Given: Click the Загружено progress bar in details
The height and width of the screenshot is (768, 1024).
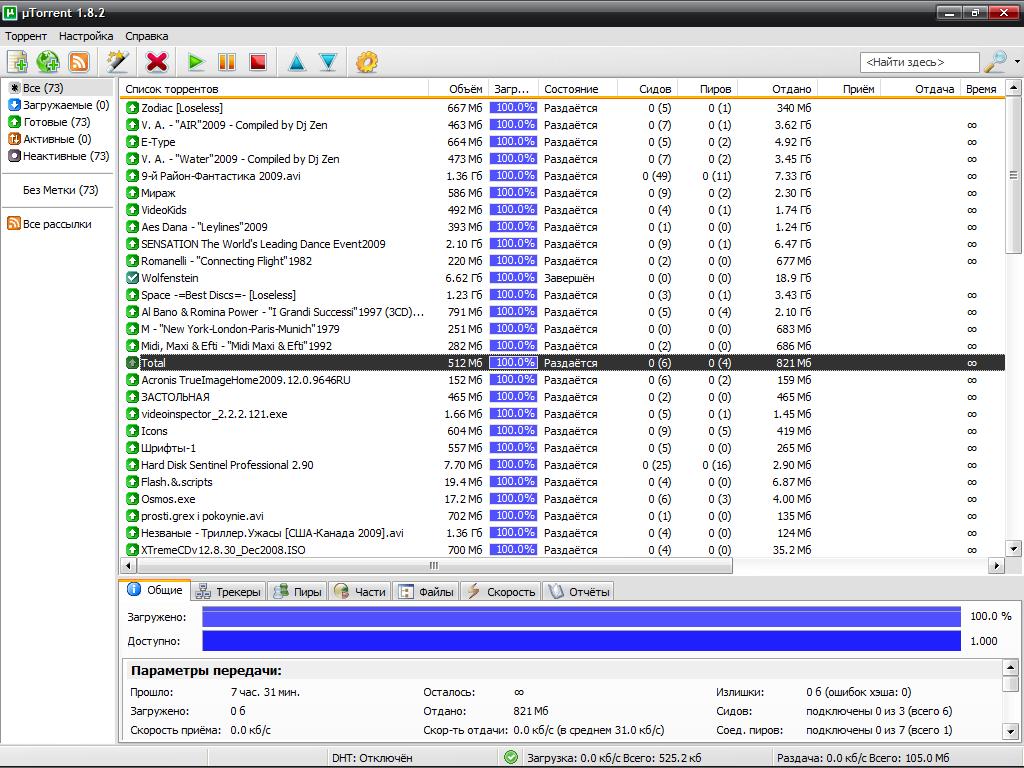Looking at the screenshot, I should click(x=581, y=616).
